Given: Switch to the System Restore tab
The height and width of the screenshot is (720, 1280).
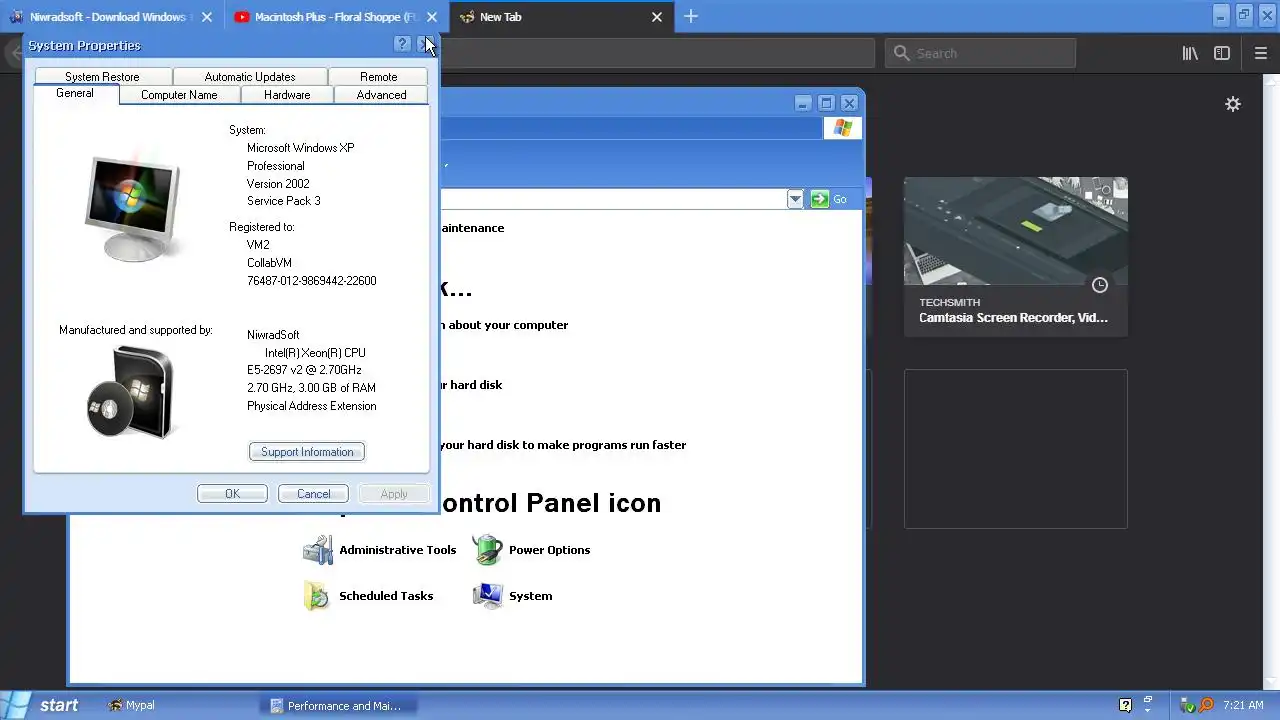Looking at the screenshot, I should coord(102,77).
